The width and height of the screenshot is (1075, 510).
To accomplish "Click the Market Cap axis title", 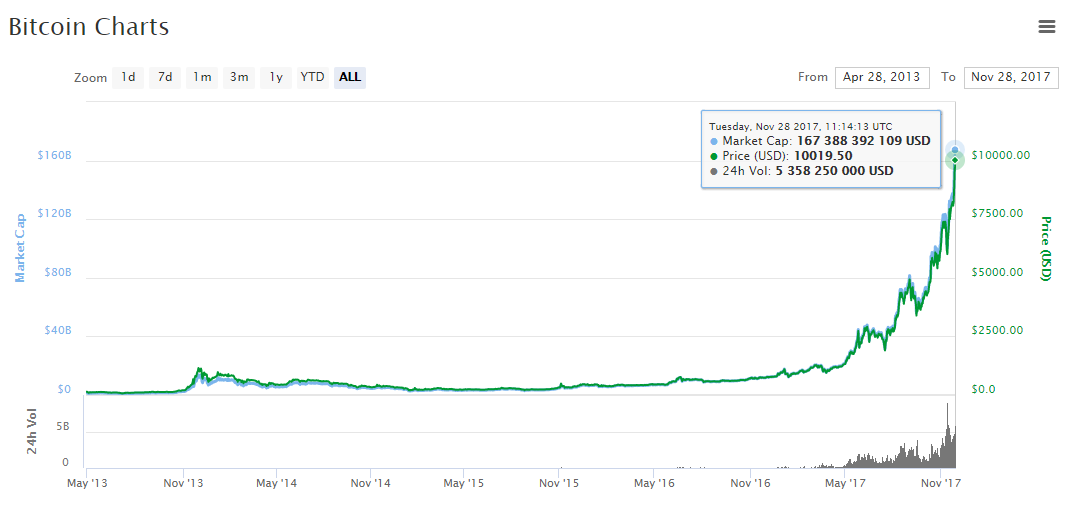I will pyautogui.click(x=20, y=247).
